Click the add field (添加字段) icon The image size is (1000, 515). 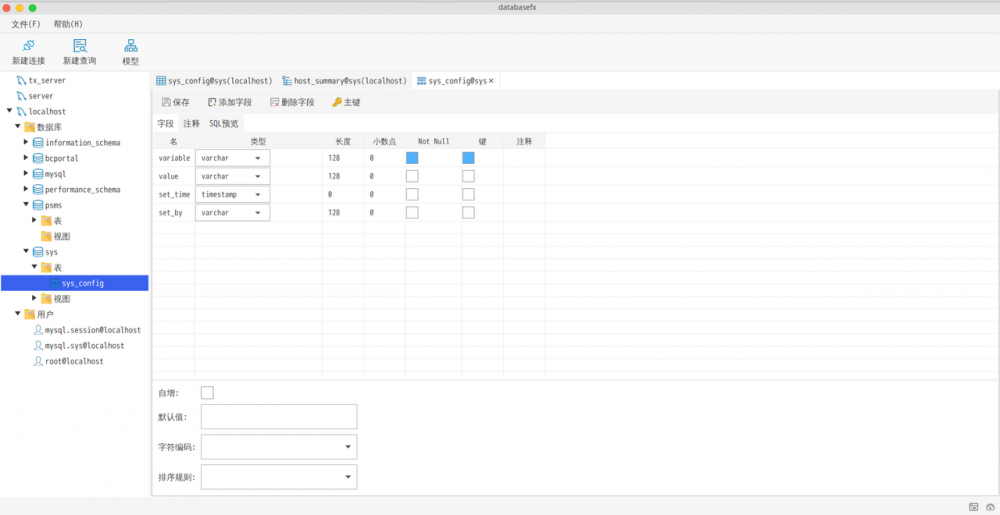pyautogui.click(x=212, y=102)
